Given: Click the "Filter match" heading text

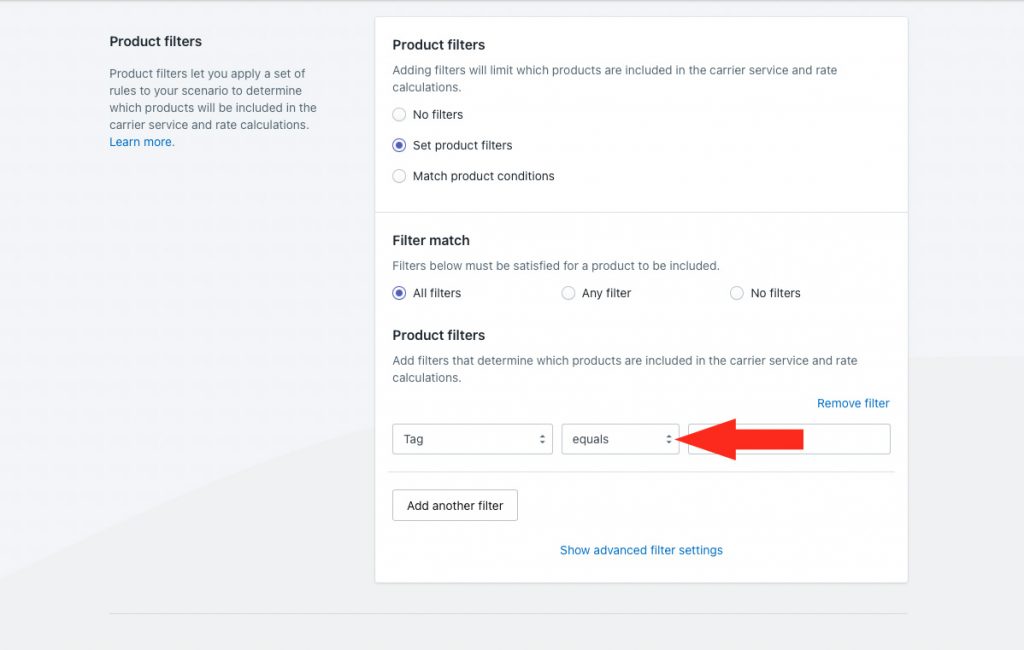Looking at the screenshot, I should coord(431,240).
